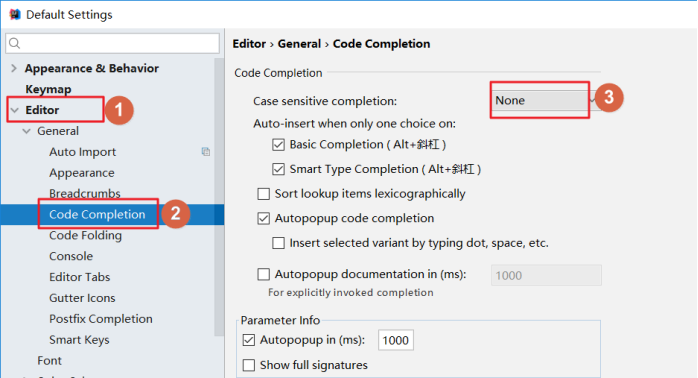Screen dimensions: 698x378
Task: Select Editor Tabs settings item
Action: 79,277
